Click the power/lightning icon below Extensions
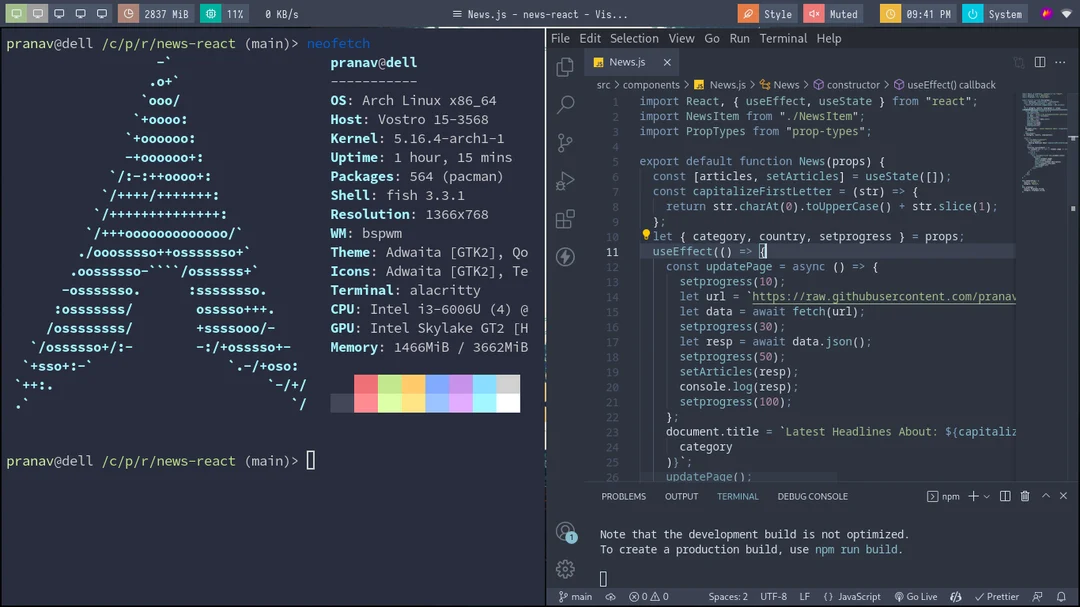This screenshot has width=1080, height=607. click(564, 256)
